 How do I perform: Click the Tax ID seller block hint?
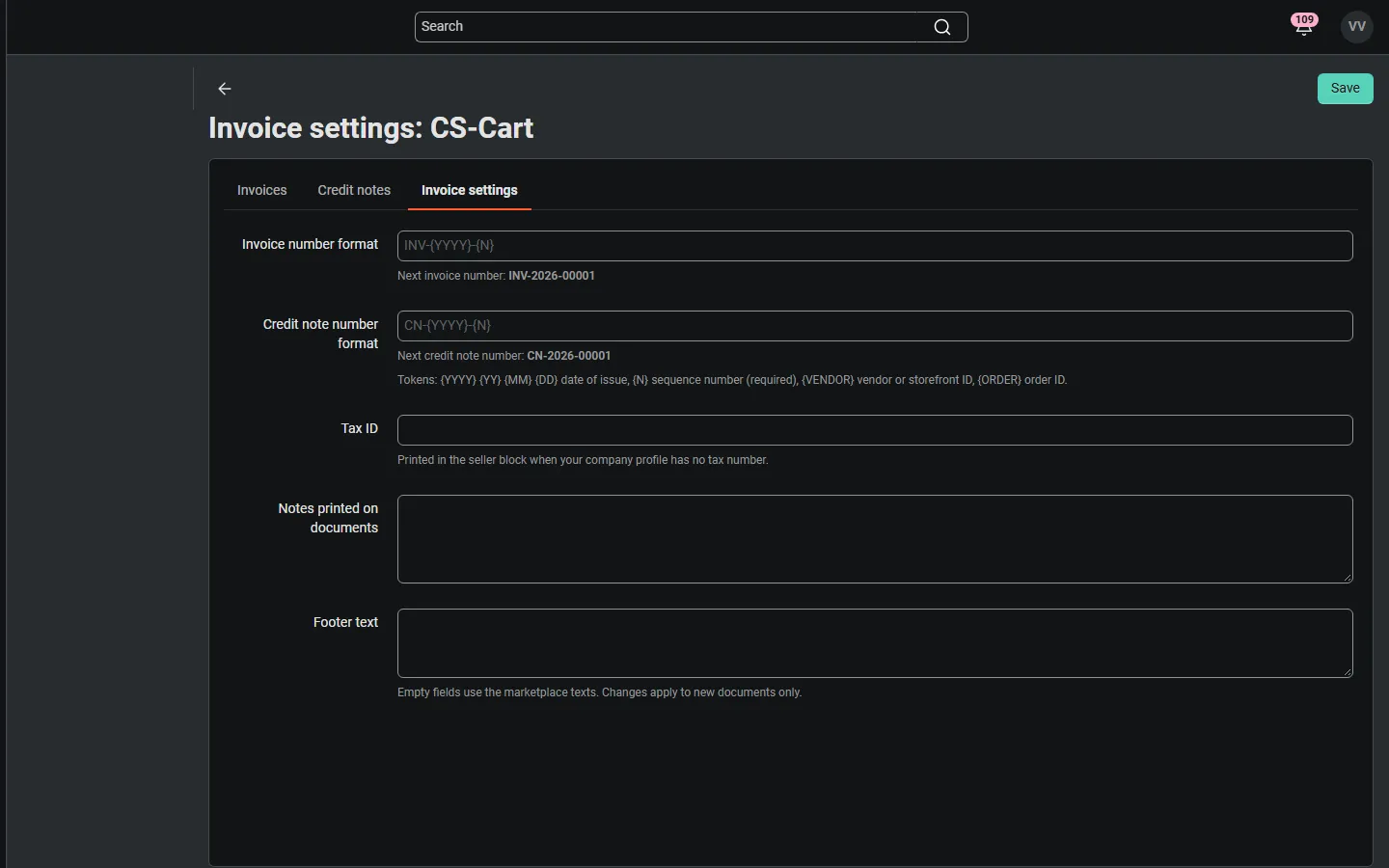click(x=583, y=460)
